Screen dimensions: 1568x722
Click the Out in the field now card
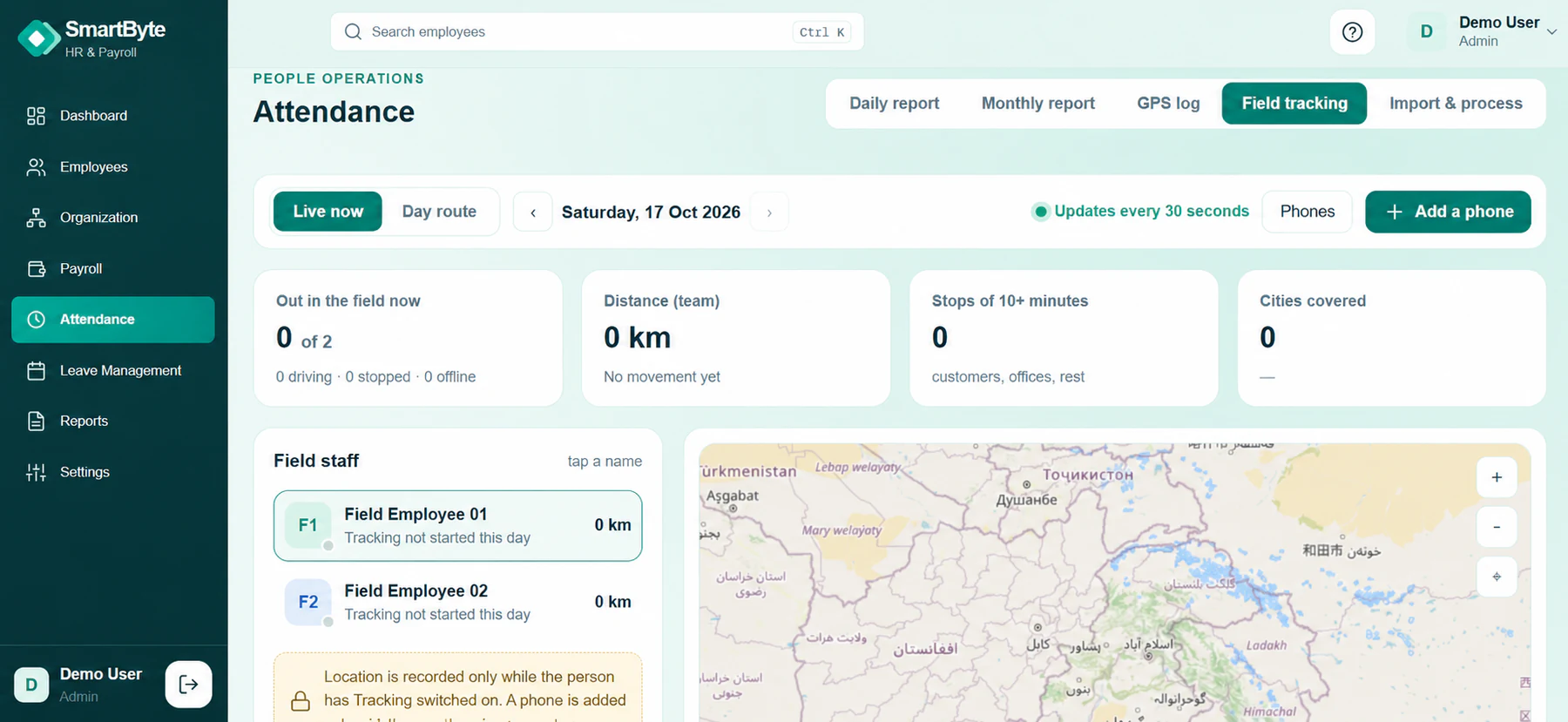tap(408, 338)
